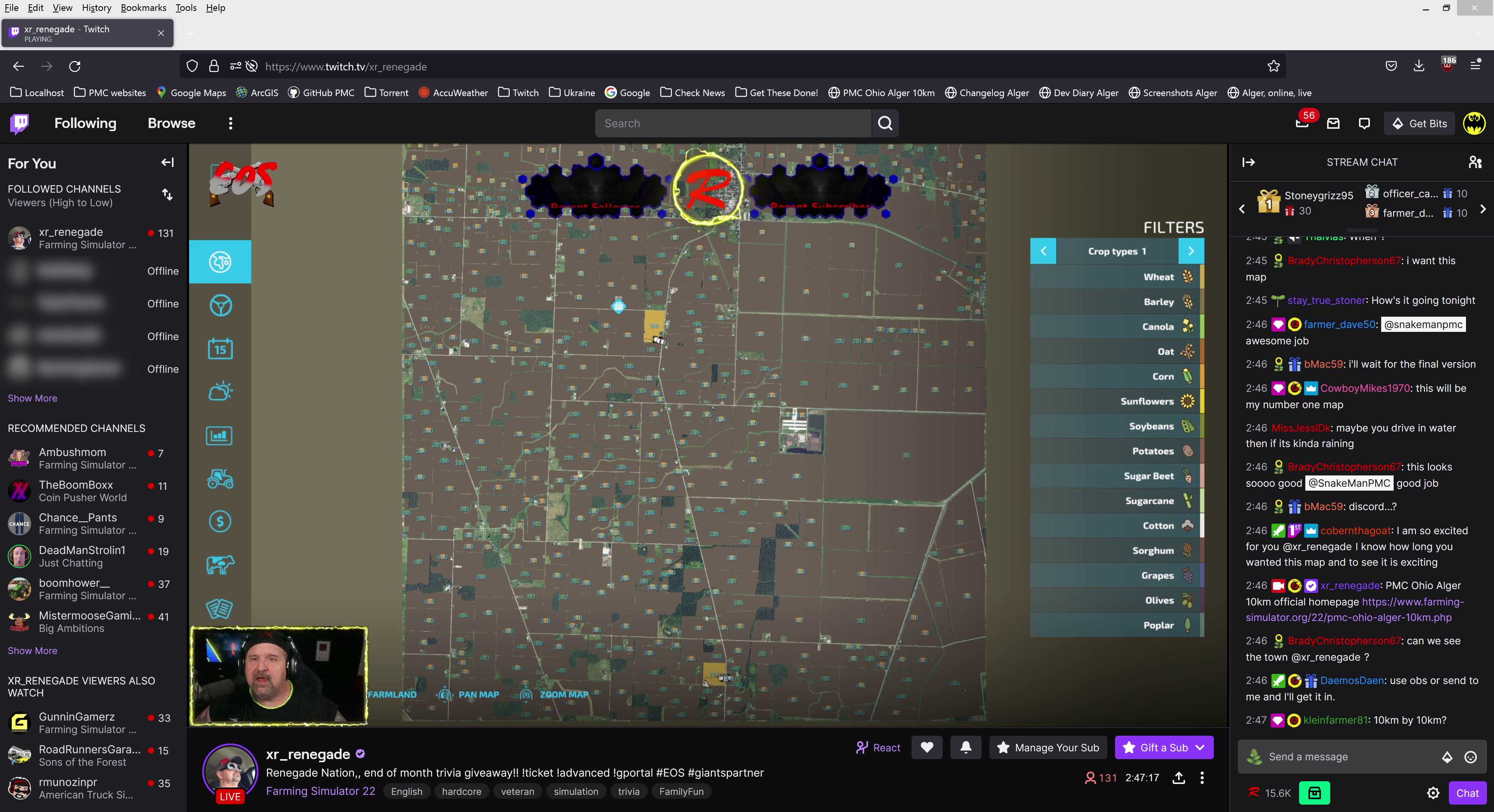Viewport: 1494px width, 812px height.
Task: Click the follow heart button
Action: click(x=927, y=748)
